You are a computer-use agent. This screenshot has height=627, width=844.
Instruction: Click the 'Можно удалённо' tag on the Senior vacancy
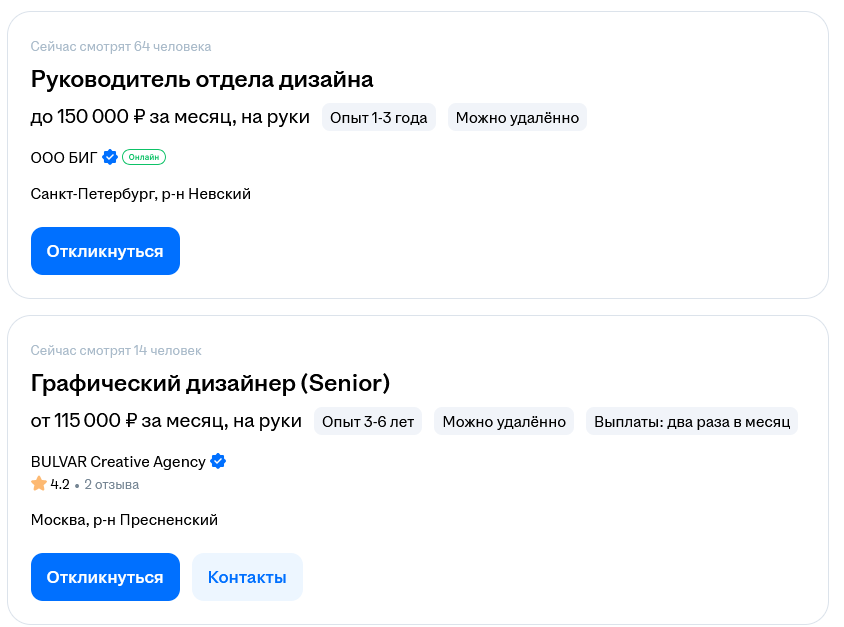[504, 421]
